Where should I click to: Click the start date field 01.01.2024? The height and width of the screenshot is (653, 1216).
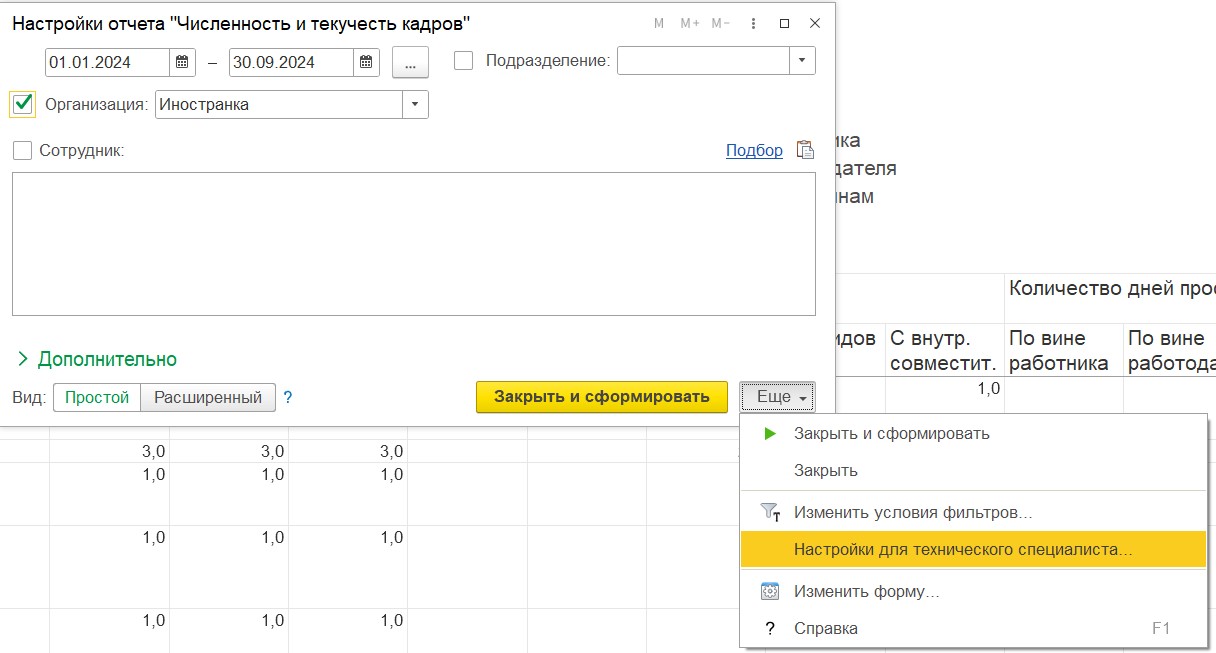(x=108, y=62)
